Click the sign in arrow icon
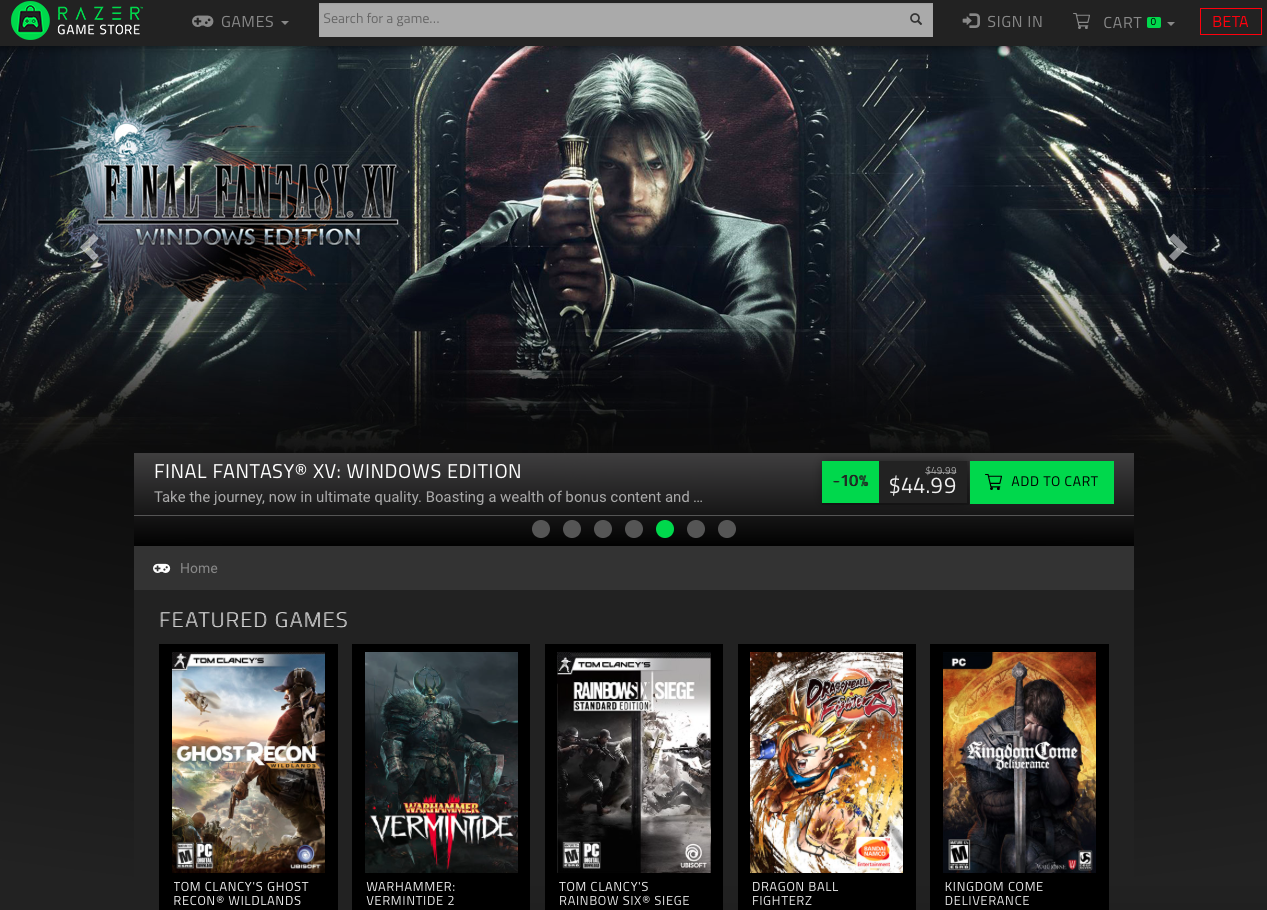The height and width of the screenshot is (910, 1267). (x=970, y=21)
